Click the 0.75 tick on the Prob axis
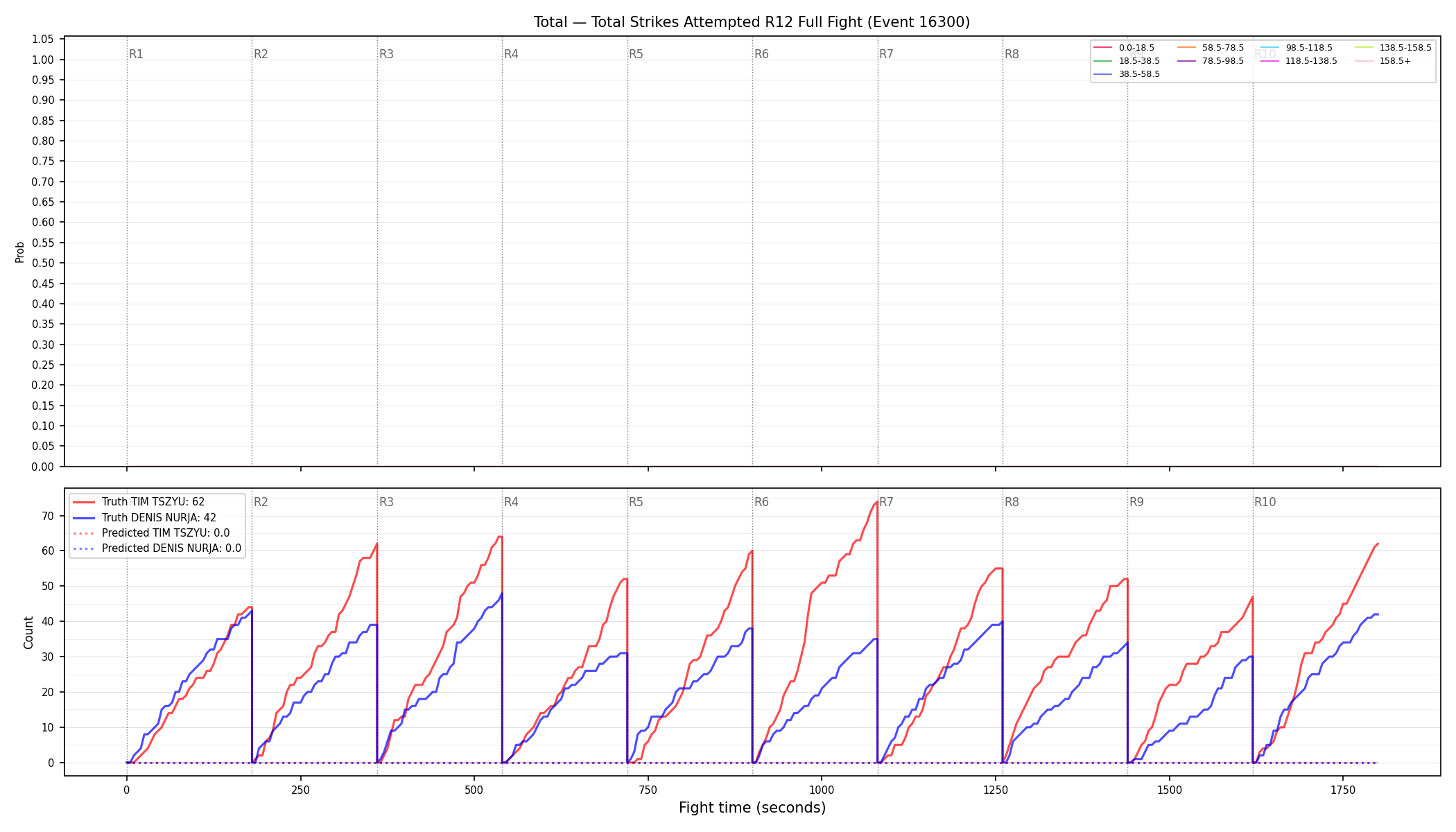1456x832 pixels. (43, 162)
